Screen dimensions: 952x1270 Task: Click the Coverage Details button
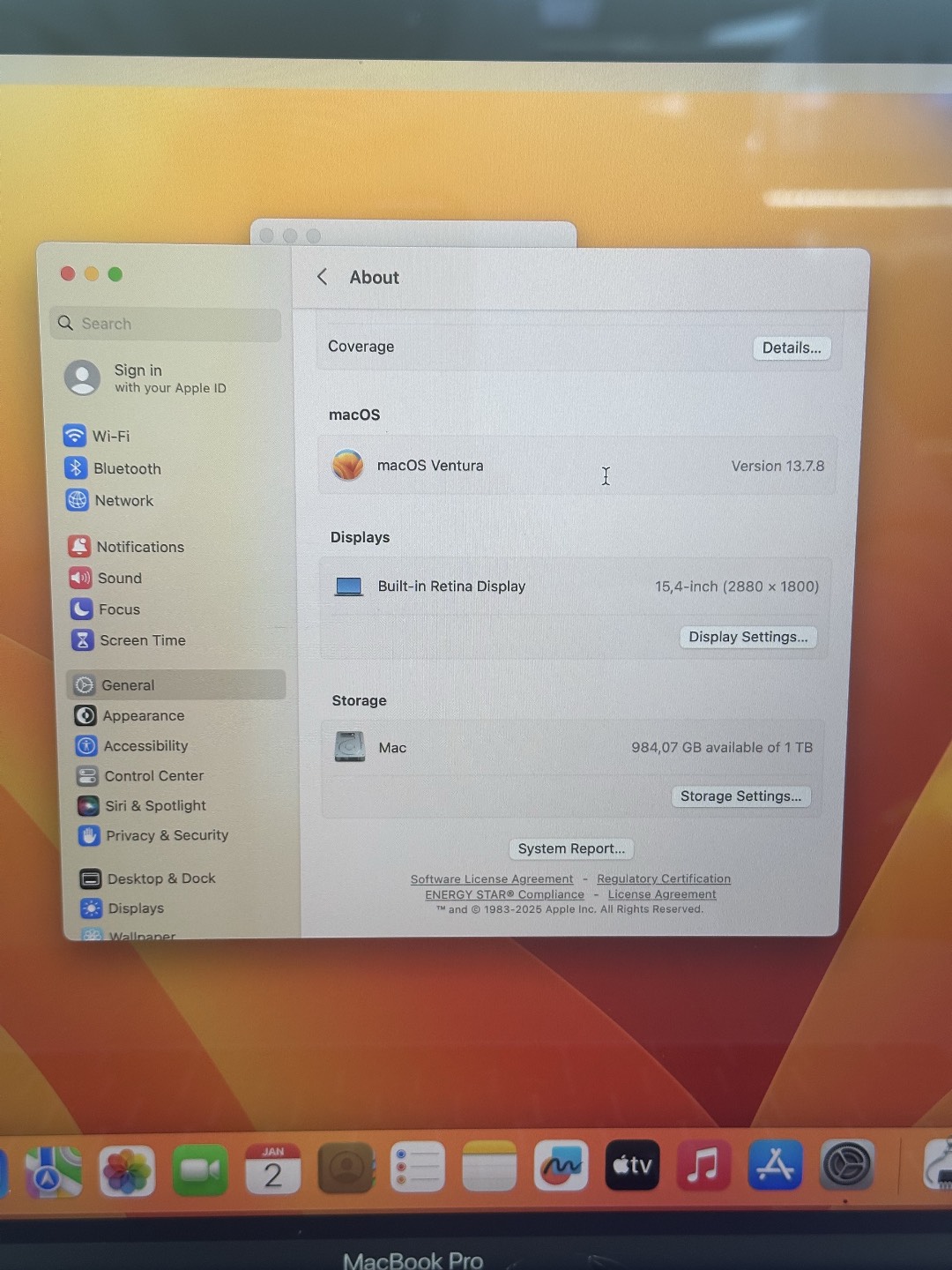(792, 347)
